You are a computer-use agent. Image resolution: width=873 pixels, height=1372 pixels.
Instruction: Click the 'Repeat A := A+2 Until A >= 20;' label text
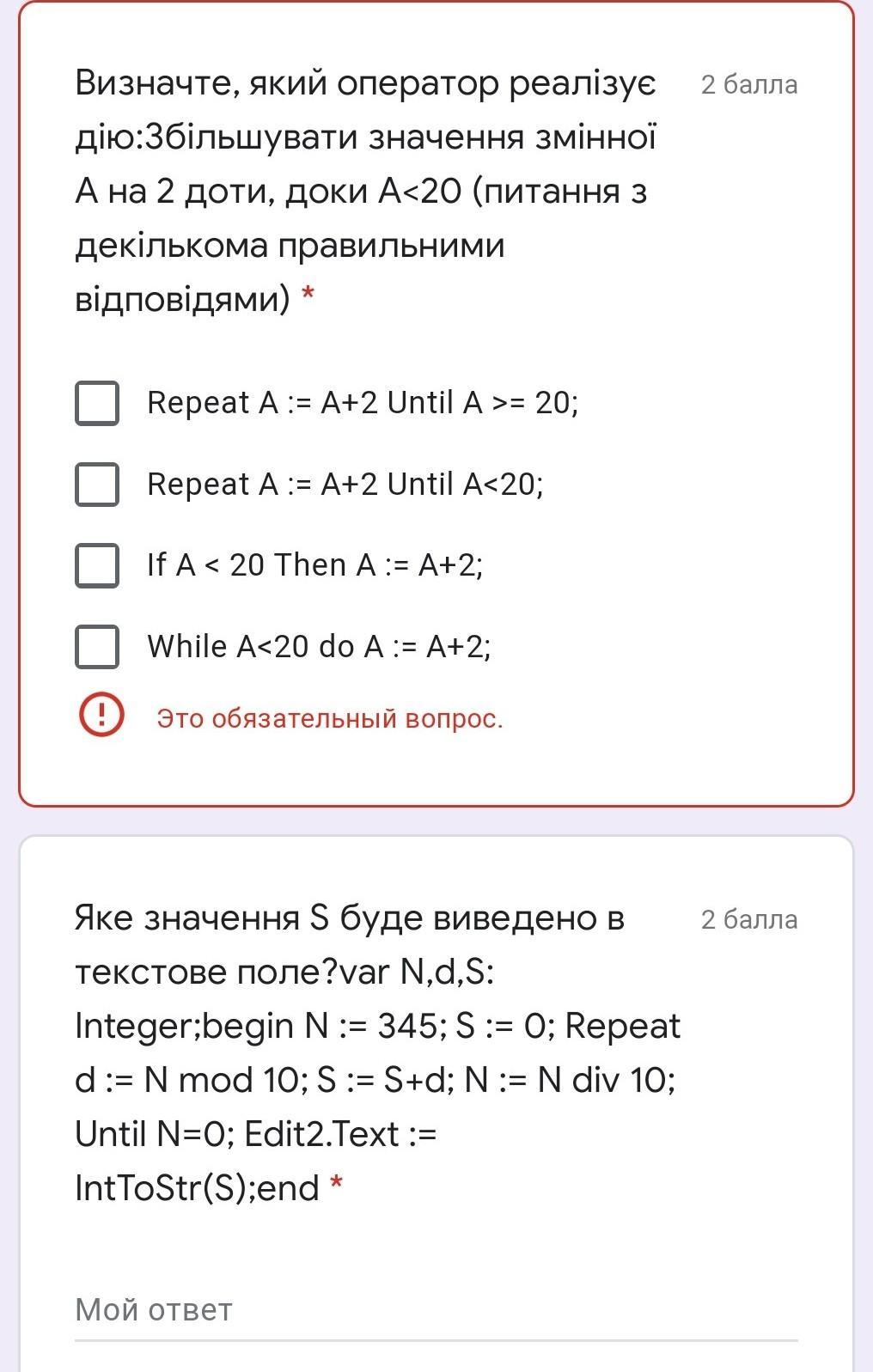[363, 403]
